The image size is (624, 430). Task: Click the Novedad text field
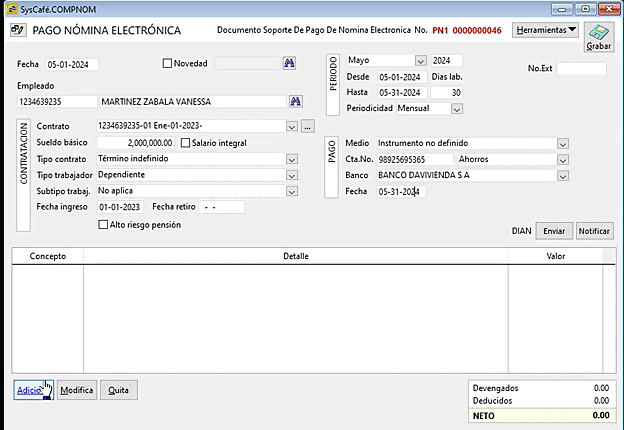247,63
